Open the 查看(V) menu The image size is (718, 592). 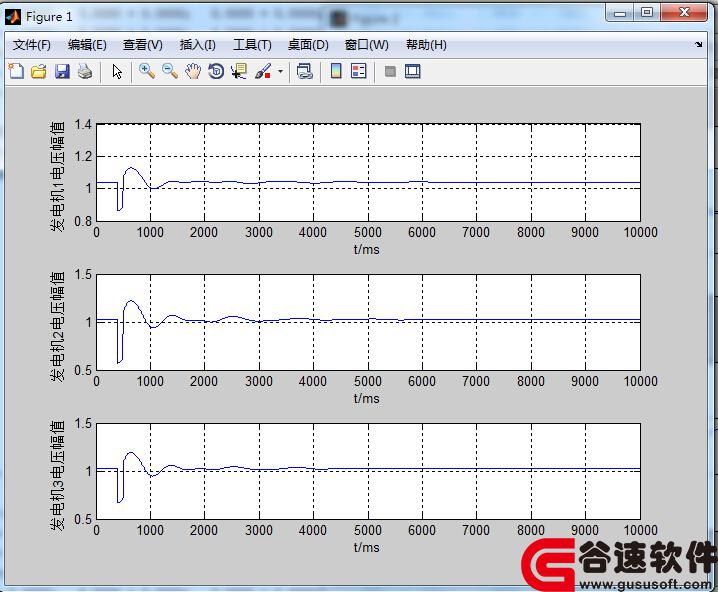[x=142, y=45]
